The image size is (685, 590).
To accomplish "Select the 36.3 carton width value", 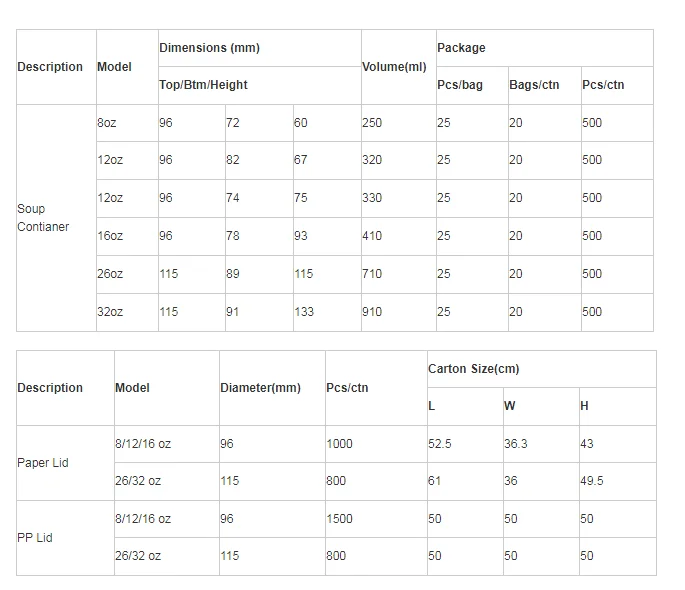I will click(x=516, y=444).
